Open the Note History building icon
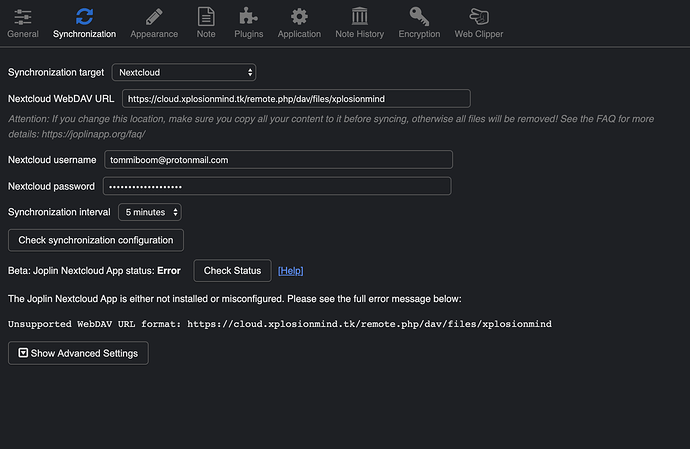 (x=360, y=17)
